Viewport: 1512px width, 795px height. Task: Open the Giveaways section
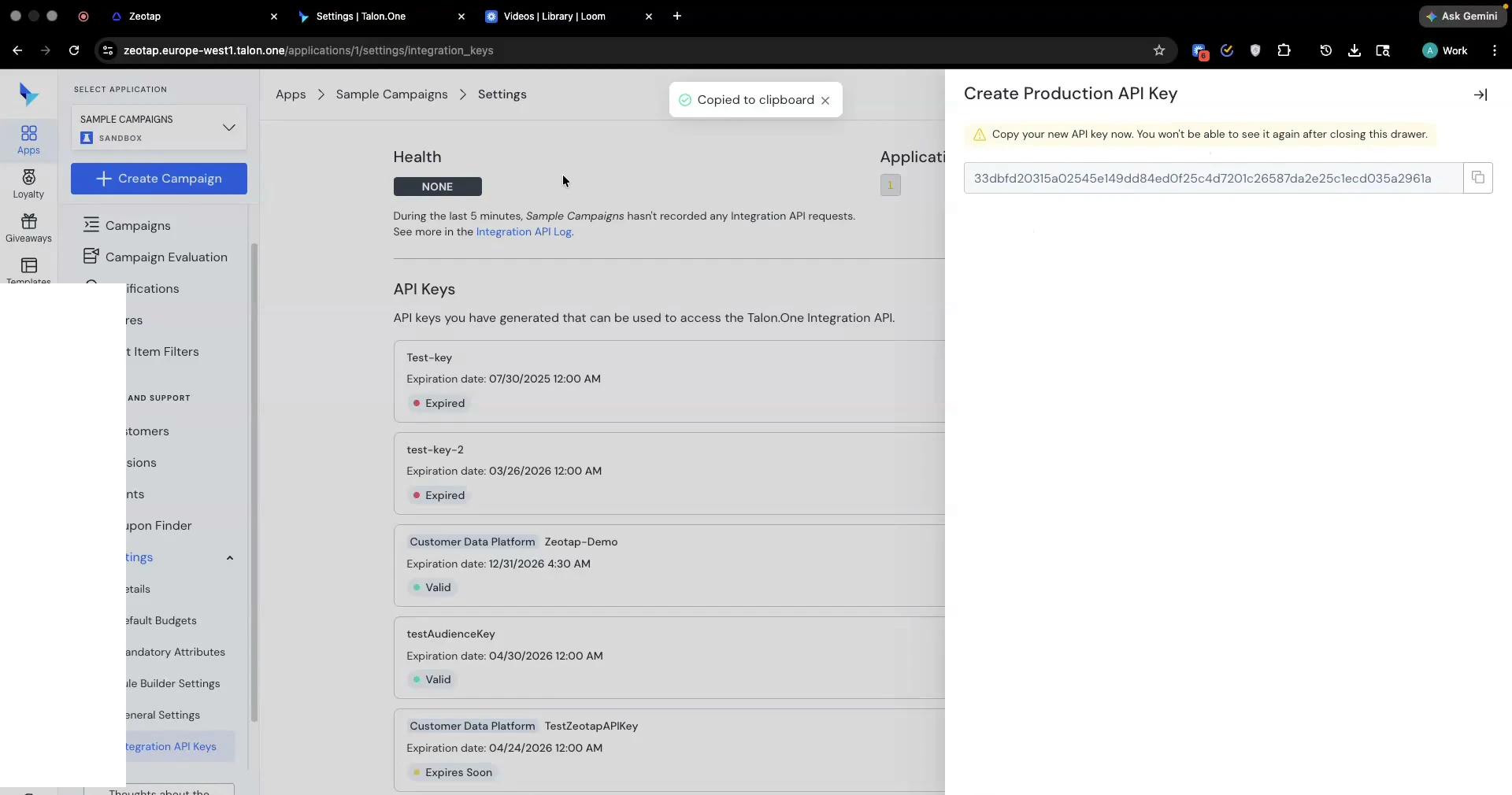(28, 228)
